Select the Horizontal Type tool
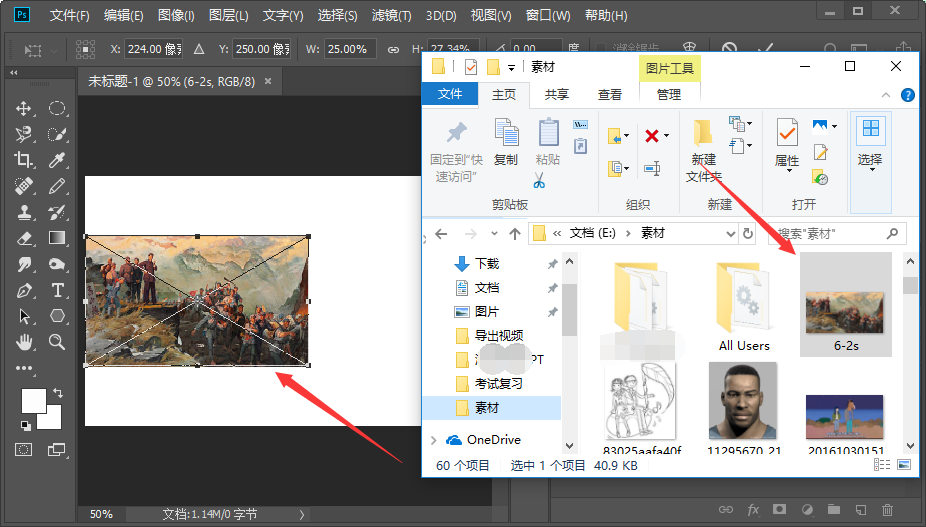 tap(57, 290)
